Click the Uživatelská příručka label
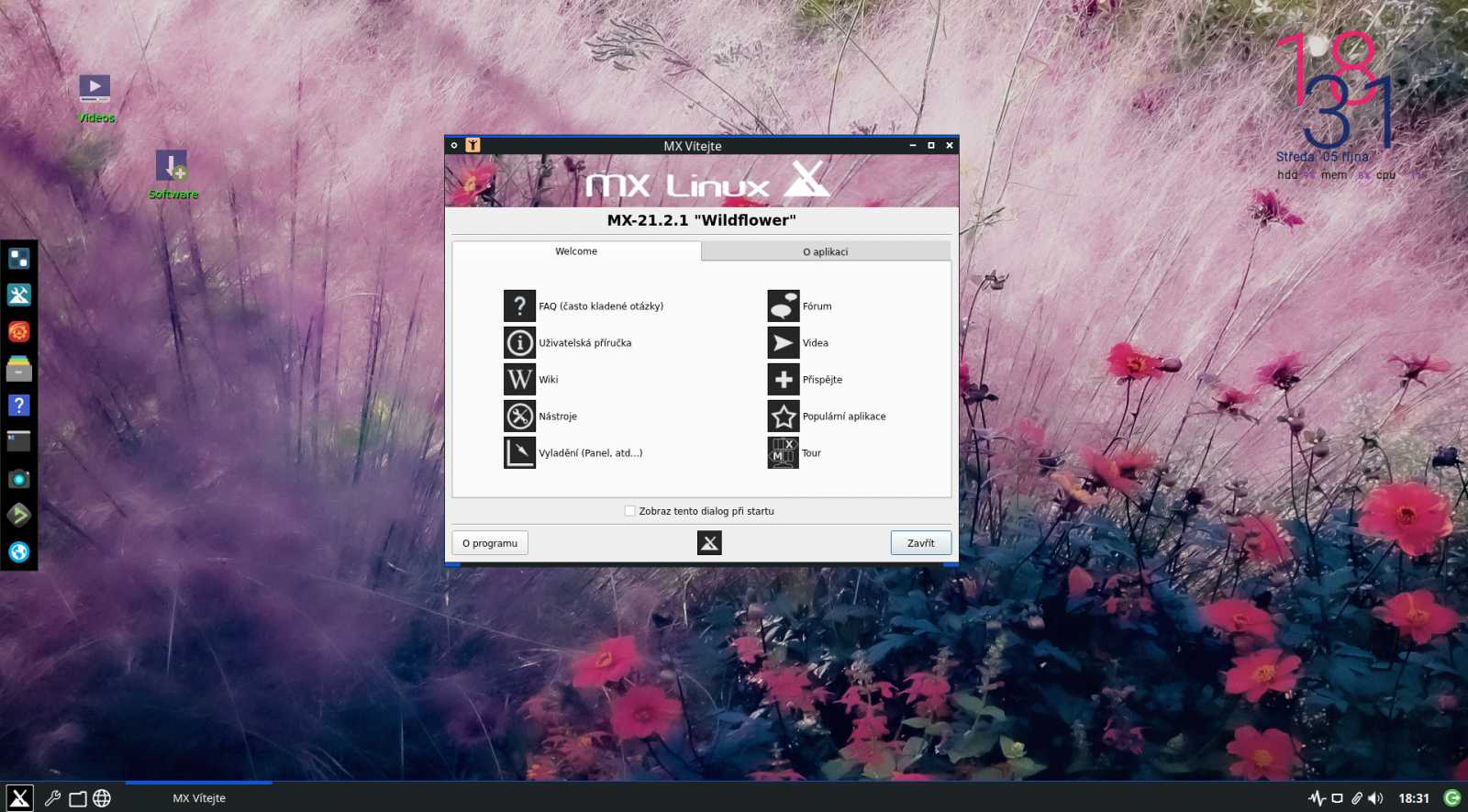 585,343
